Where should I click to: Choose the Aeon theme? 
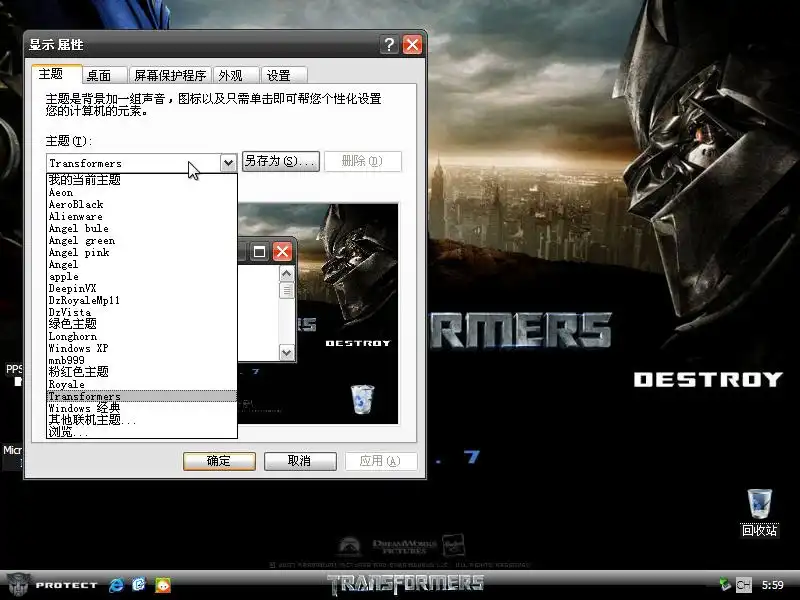coord(142,192)
